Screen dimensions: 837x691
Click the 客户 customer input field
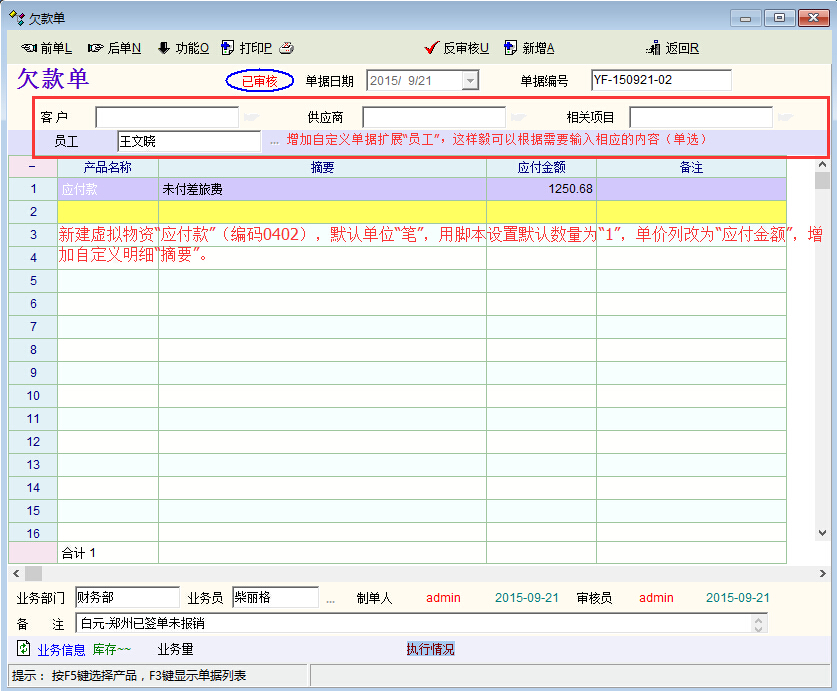pyautogui.click(x=167, y=118)
